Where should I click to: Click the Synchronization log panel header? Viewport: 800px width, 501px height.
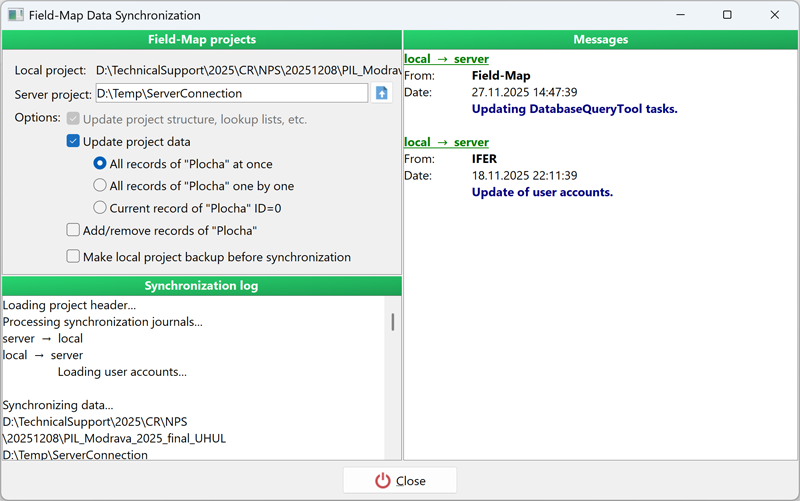202,285
